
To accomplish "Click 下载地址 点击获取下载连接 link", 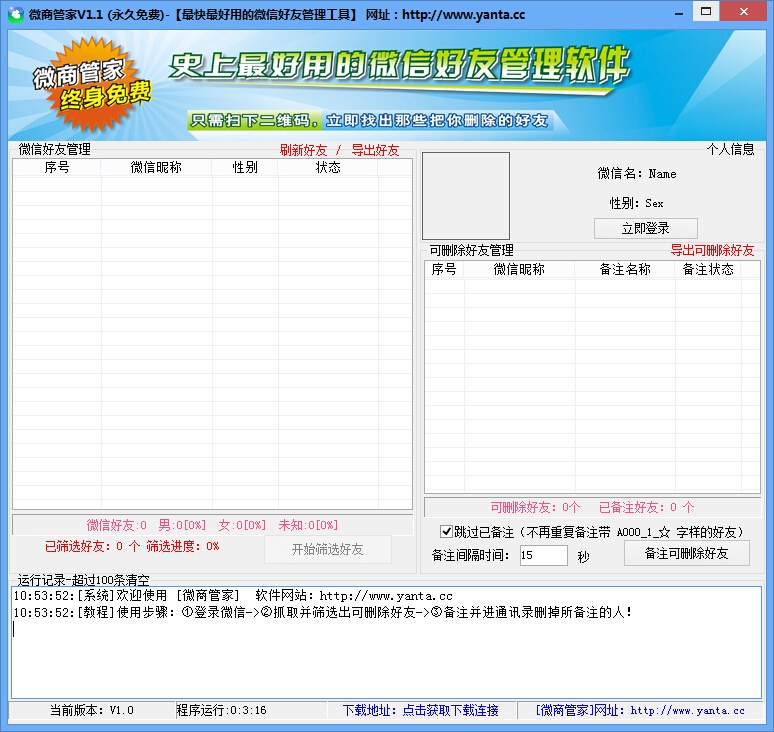I will (x=421, y=710).
